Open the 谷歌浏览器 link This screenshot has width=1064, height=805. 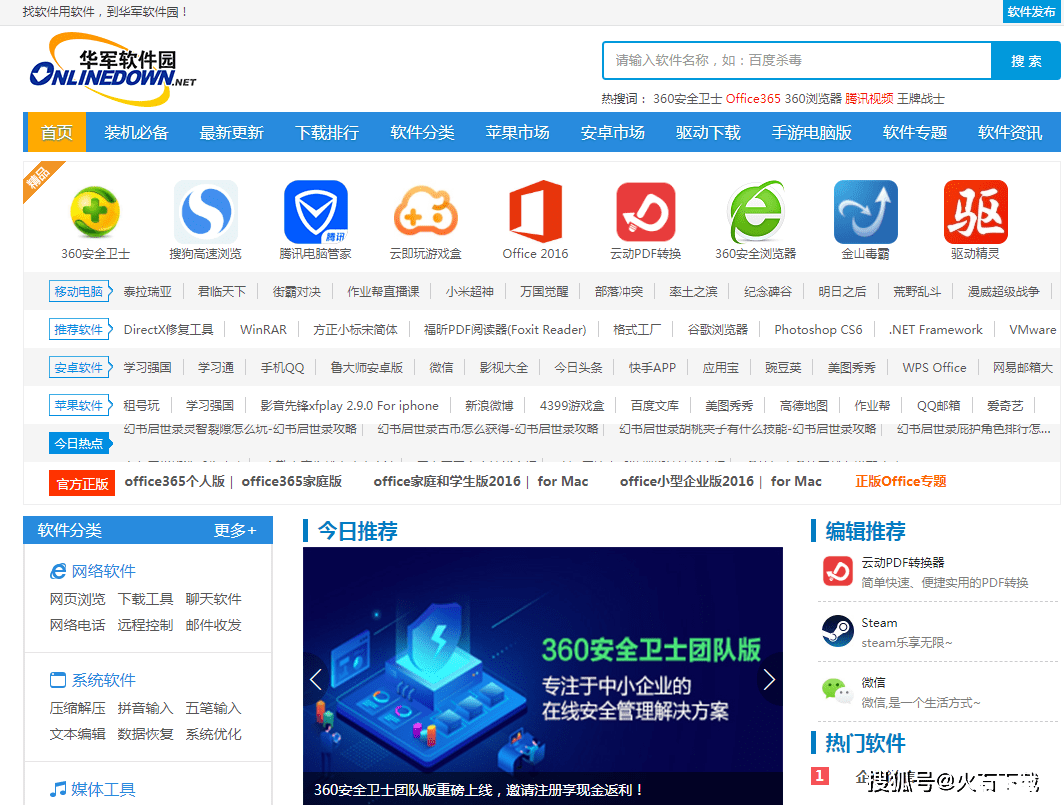(717, 329)
